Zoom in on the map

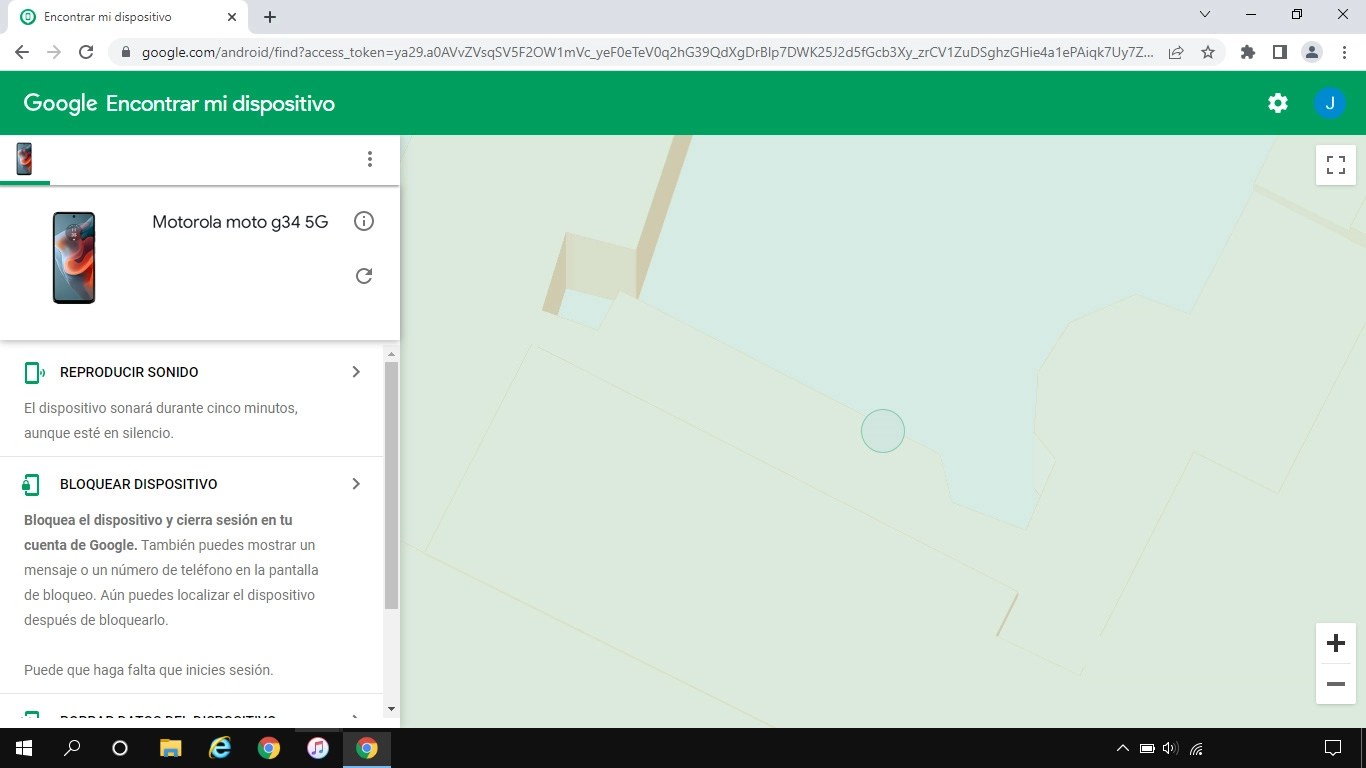[1336, 643]
